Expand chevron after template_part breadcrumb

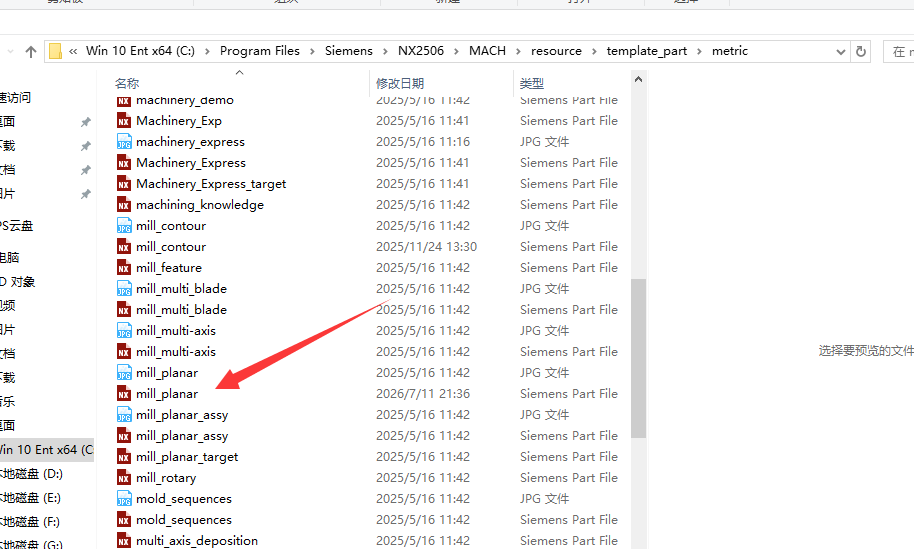699,51
